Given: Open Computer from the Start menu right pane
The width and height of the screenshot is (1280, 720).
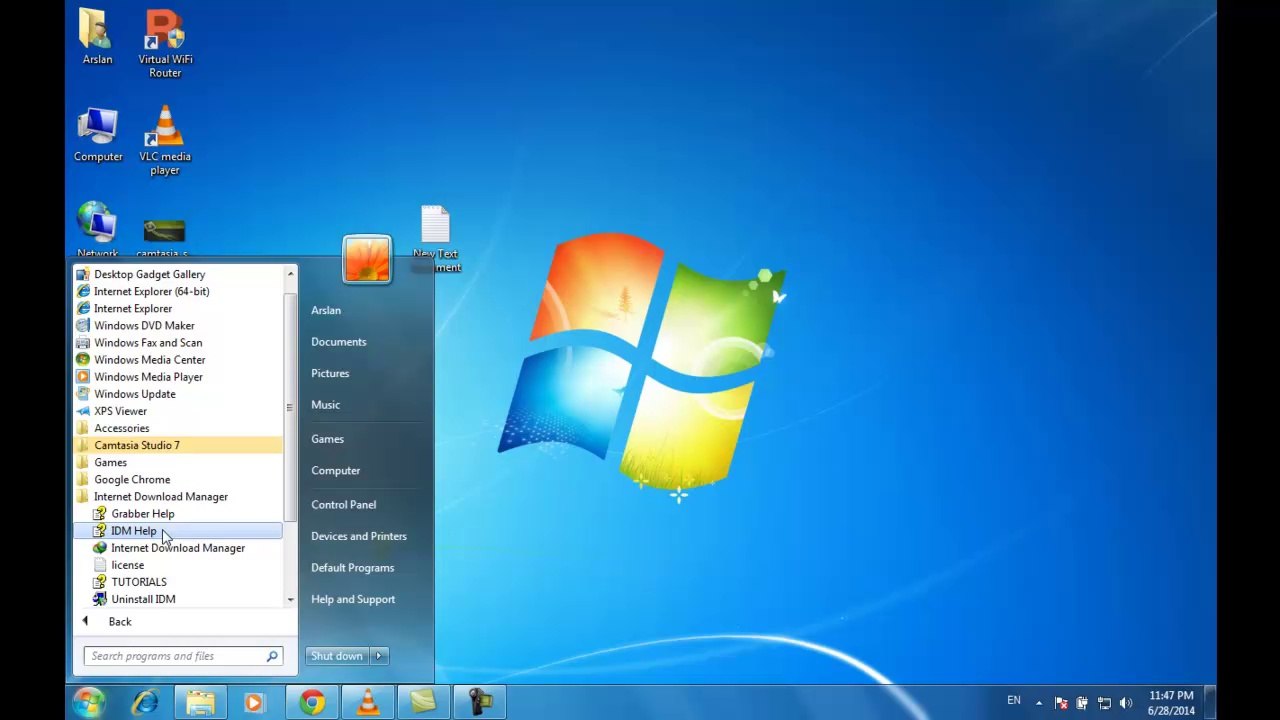Looking at the screenshot, I should (335, 470).
